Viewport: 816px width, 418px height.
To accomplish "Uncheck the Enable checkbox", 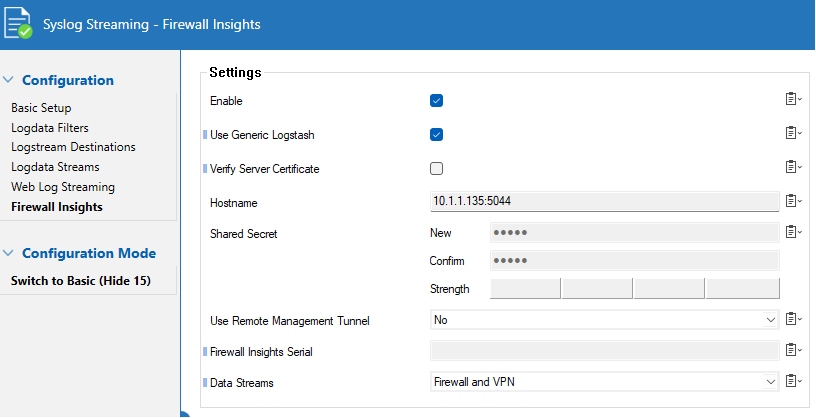I will pyautogui.click(x=436, y=101).
